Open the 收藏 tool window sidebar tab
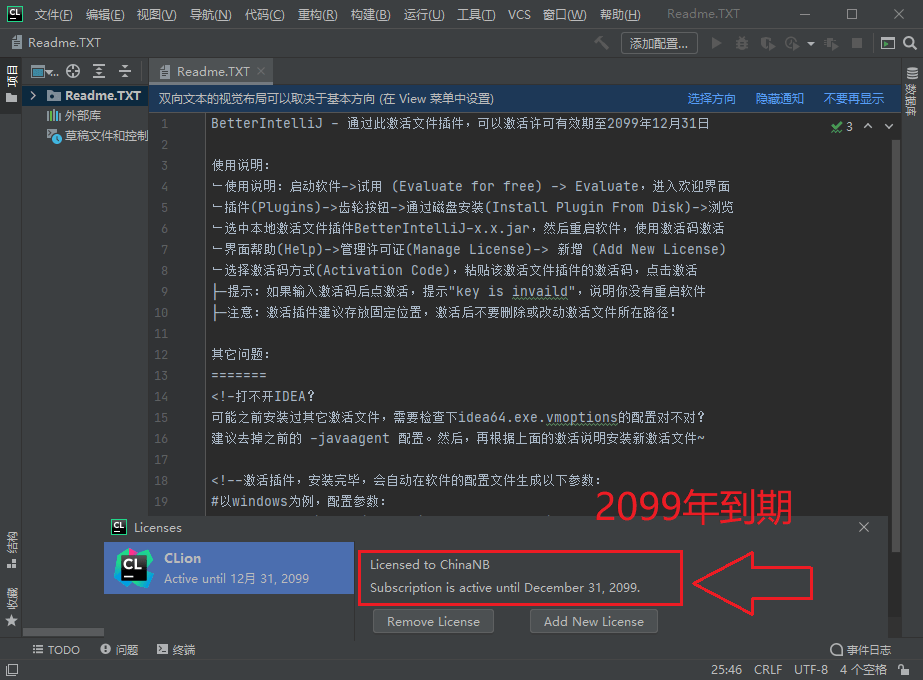 click(x=11, y=606)
